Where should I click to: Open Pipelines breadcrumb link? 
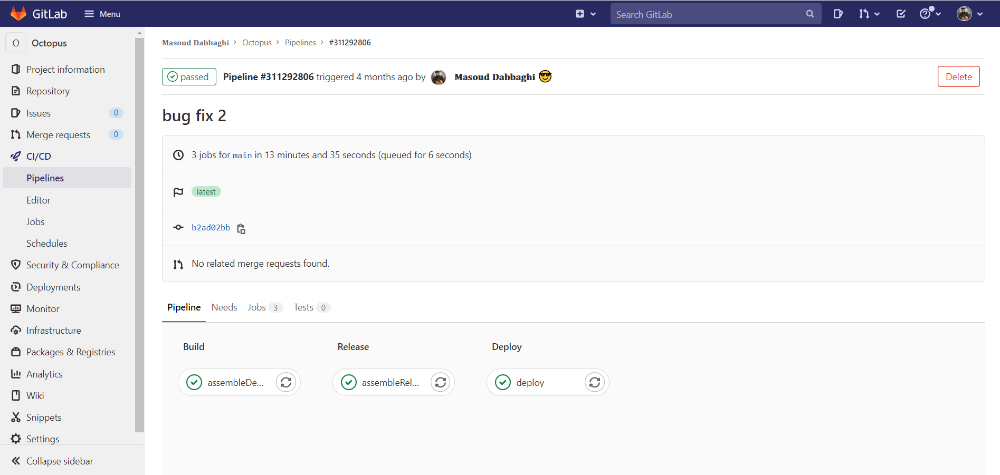tap(300, 43)
